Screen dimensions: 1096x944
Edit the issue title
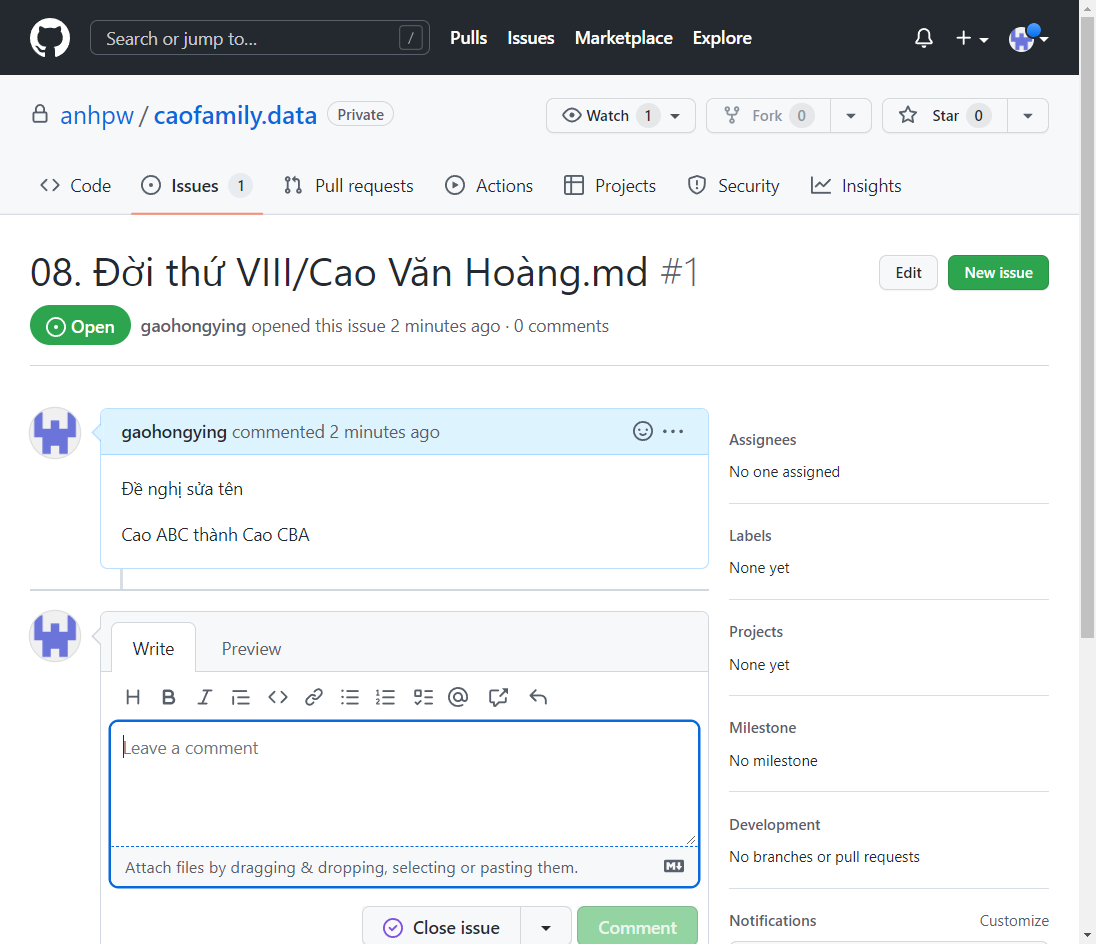908,273
